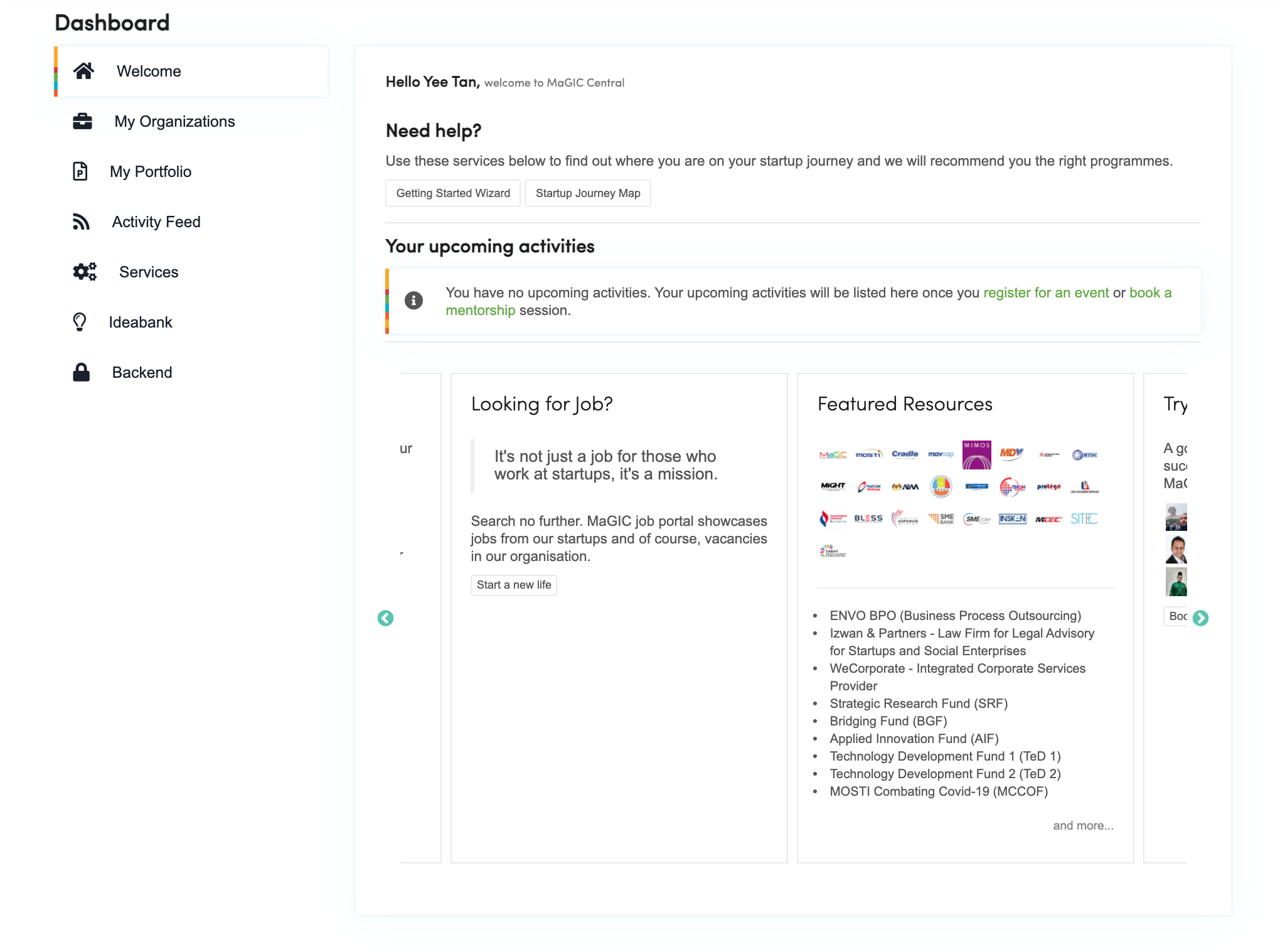Open ENVO BPO (Business Process Outsourcing) resource
Screen dimensions: 1285x952
point(955,616)
